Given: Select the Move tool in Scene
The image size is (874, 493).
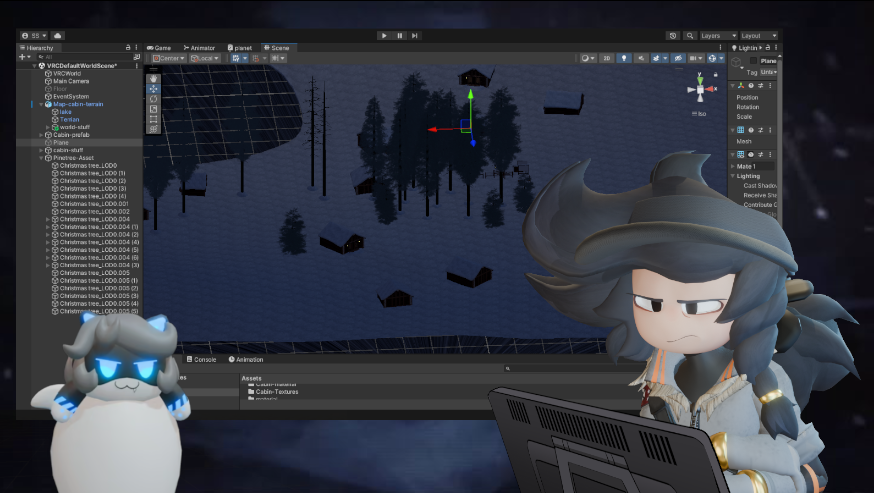Looking at the screenshot, I should pos(153,89).
